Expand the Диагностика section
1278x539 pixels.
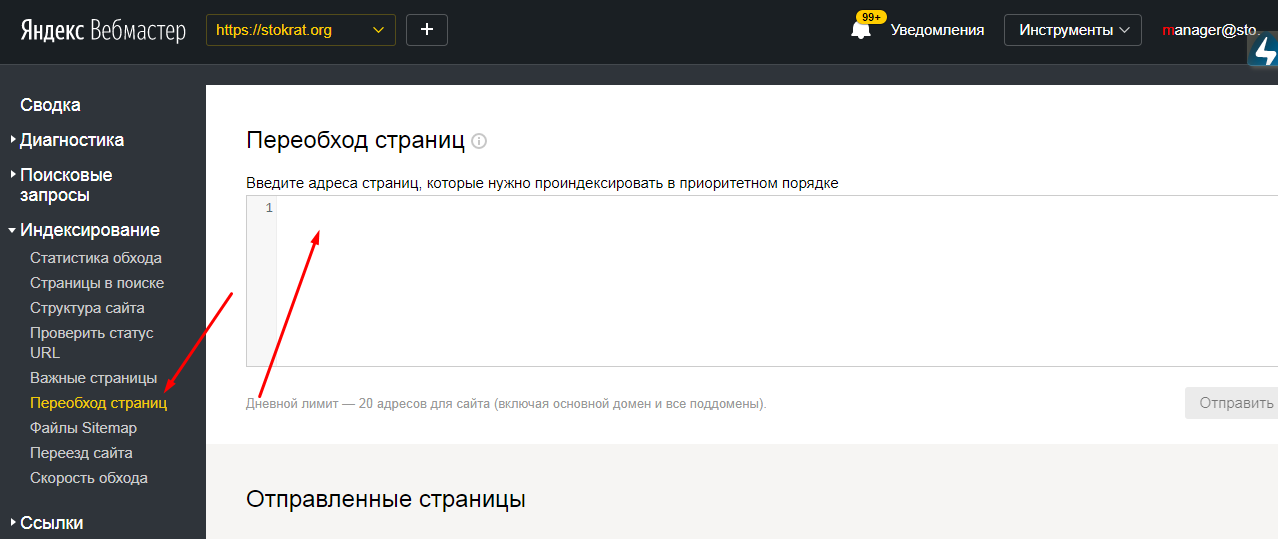[x=72, y=140]
